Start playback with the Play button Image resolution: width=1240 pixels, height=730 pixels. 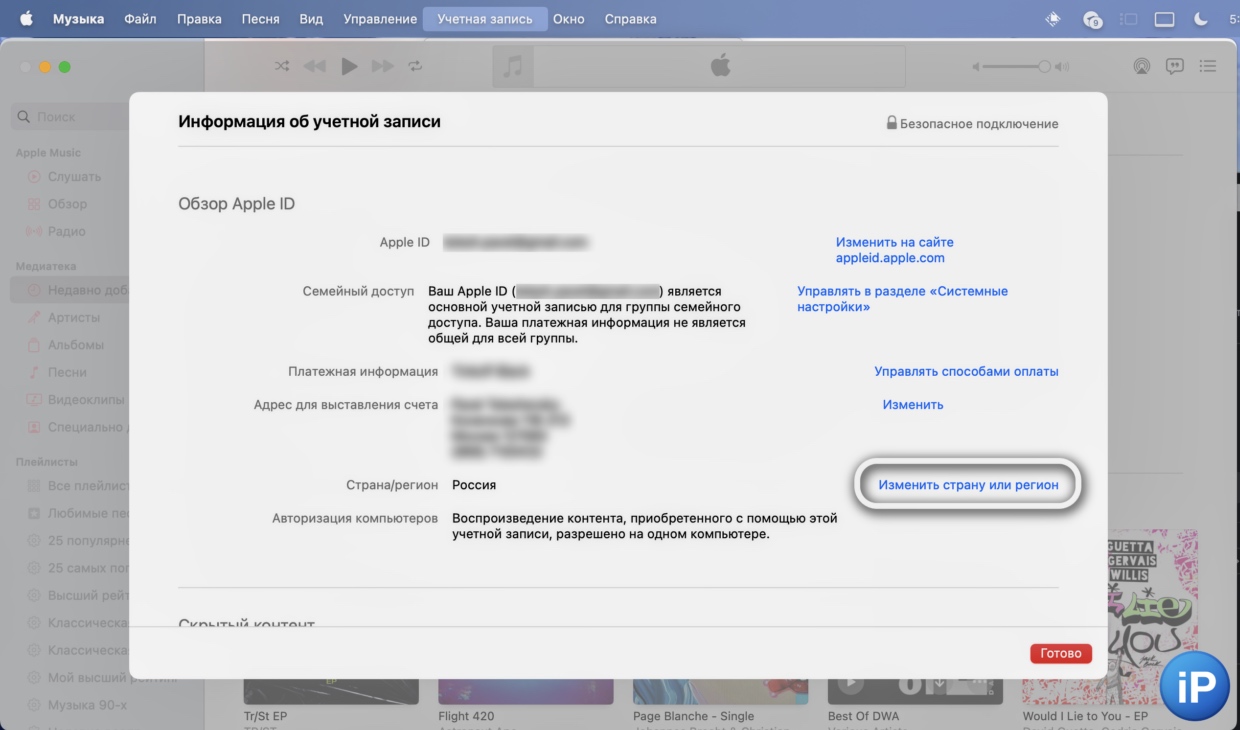tap(349, 66)
